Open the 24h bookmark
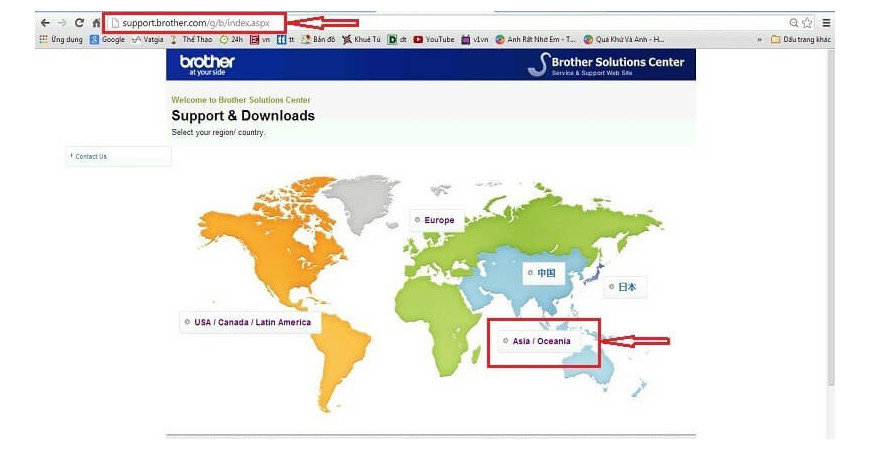 click(231, 39)
